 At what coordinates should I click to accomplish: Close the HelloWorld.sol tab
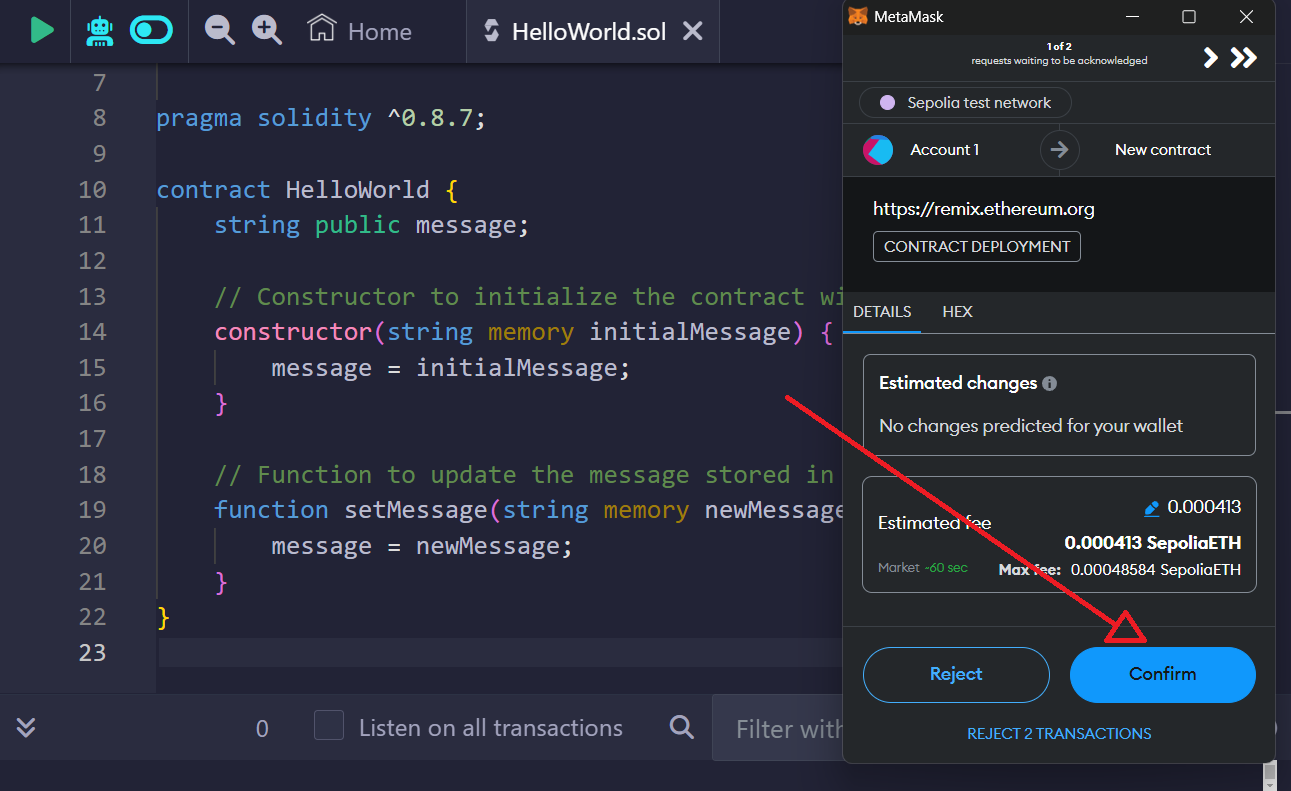coord(692,31)
